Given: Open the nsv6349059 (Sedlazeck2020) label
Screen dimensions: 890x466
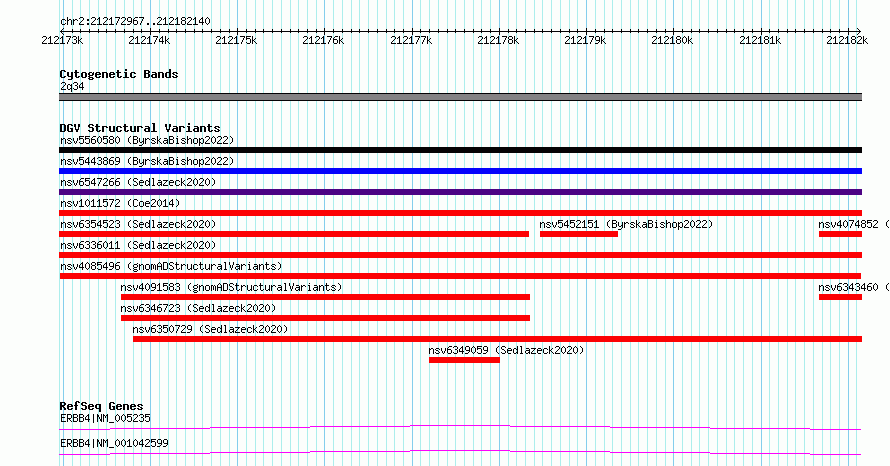Looking at the screenshot, I should 506,350.
